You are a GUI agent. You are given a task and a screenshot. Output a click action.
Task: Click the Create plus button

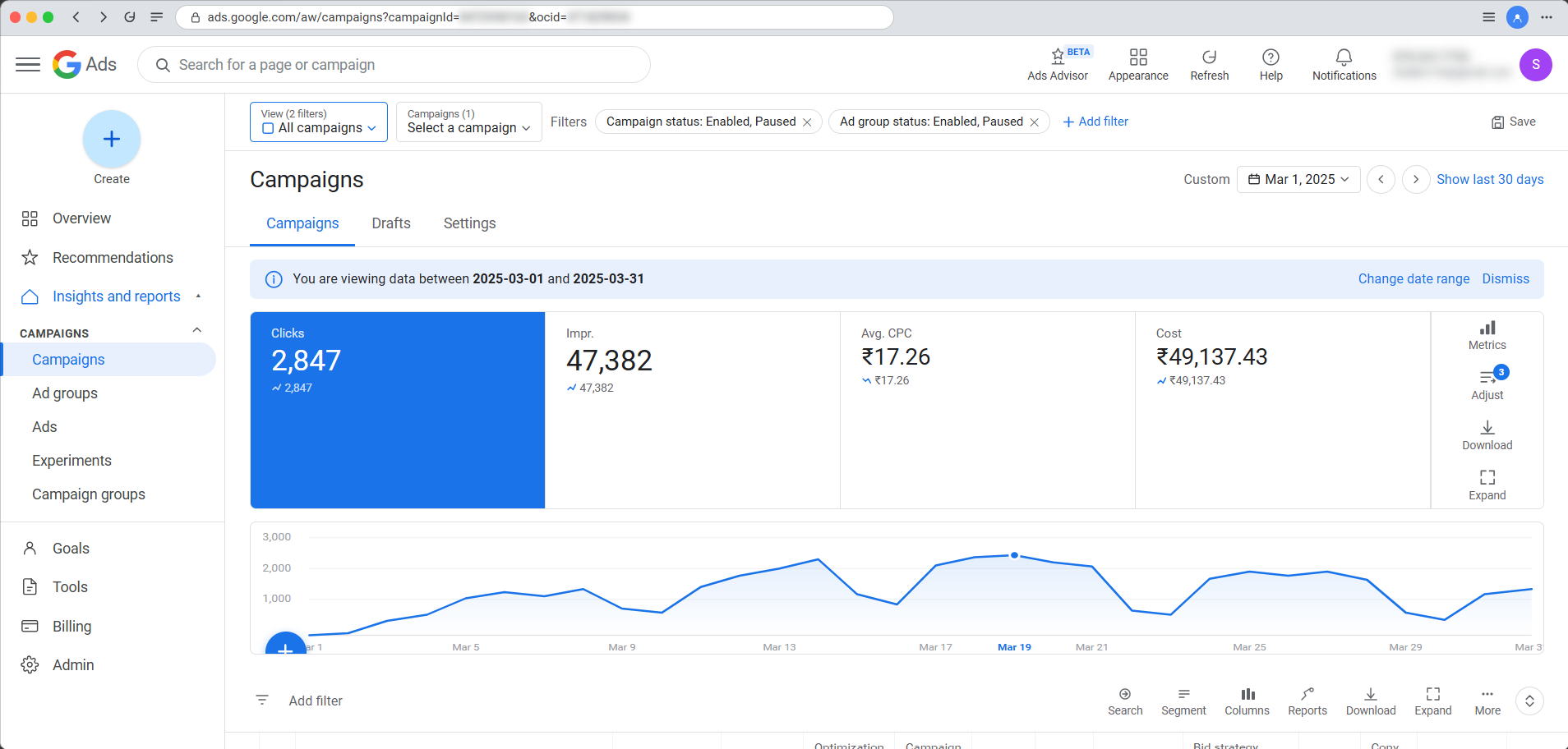click(x=112, y=139)
